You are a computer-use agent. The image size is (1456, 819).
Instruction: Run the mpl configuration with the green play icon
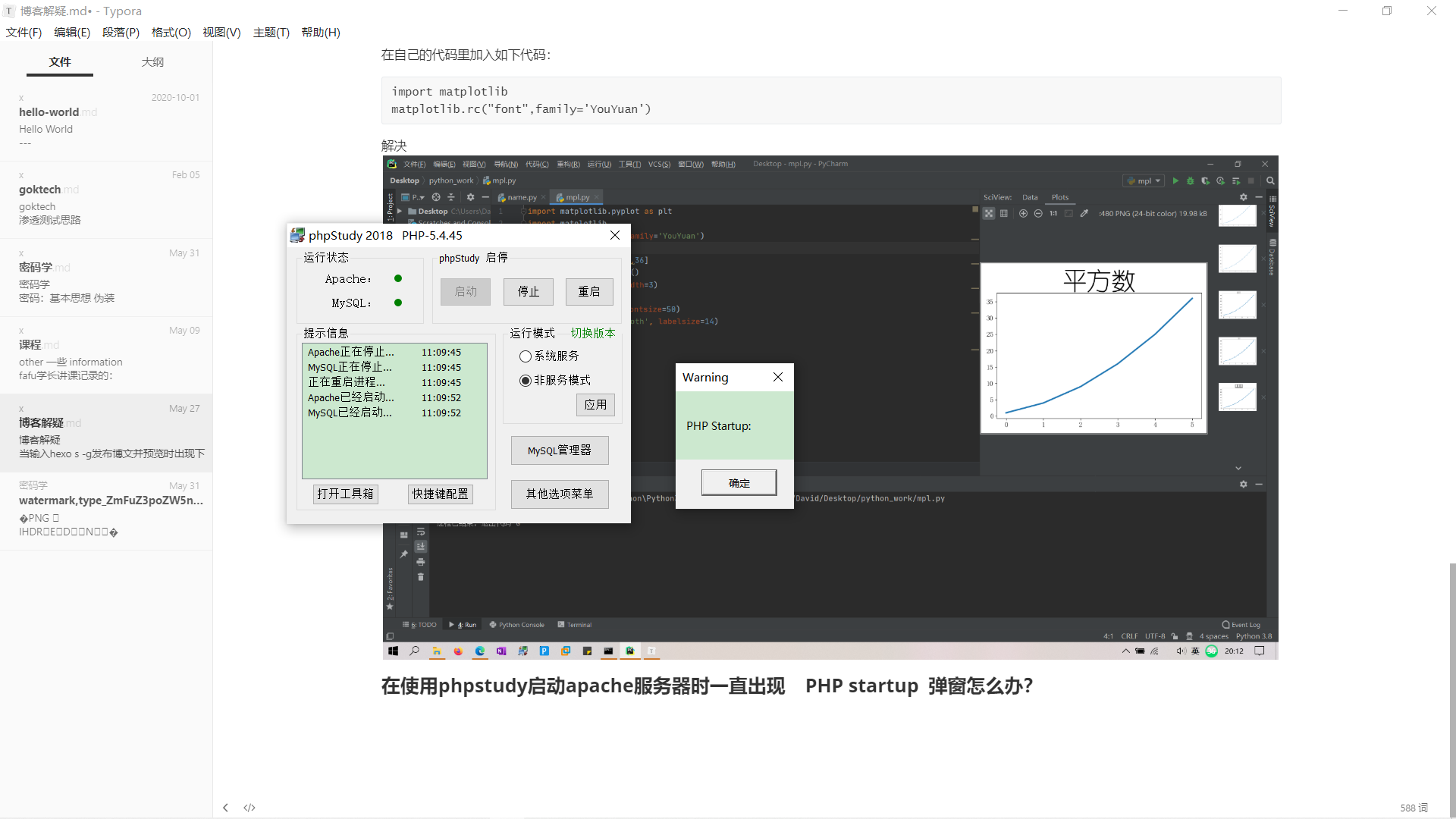click(1176, 180)
